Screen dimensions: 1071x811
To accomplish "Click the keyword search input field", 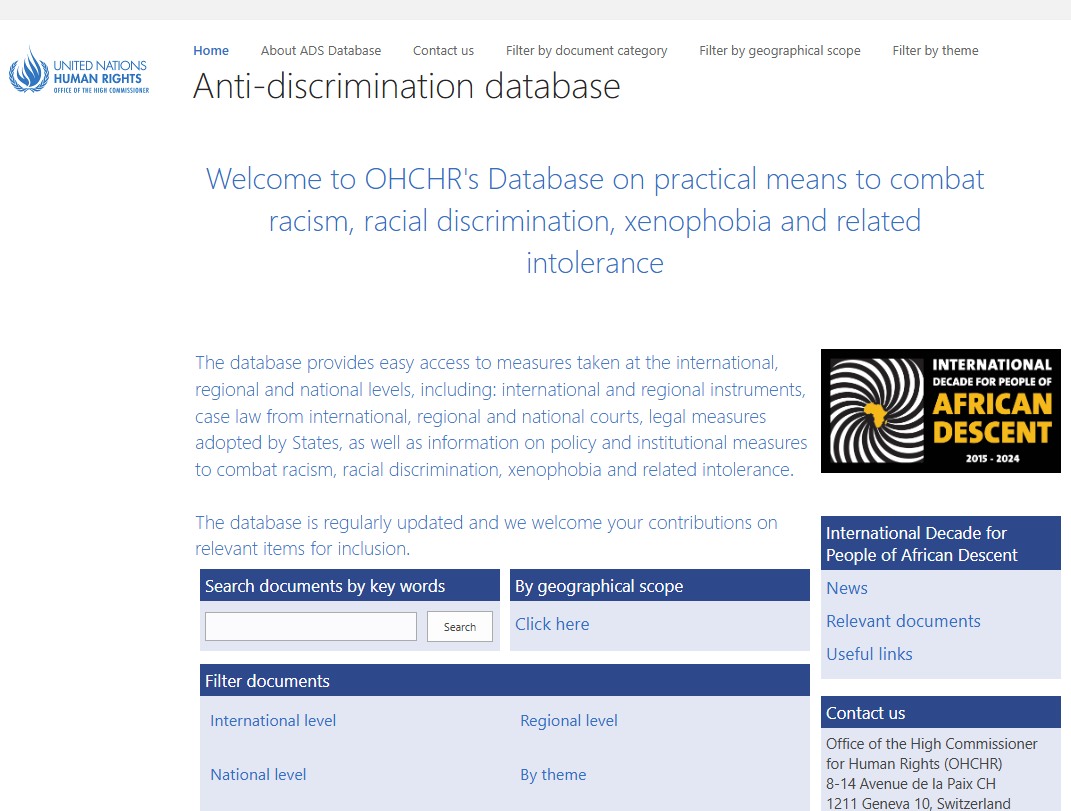I will (x=310, y=627).
